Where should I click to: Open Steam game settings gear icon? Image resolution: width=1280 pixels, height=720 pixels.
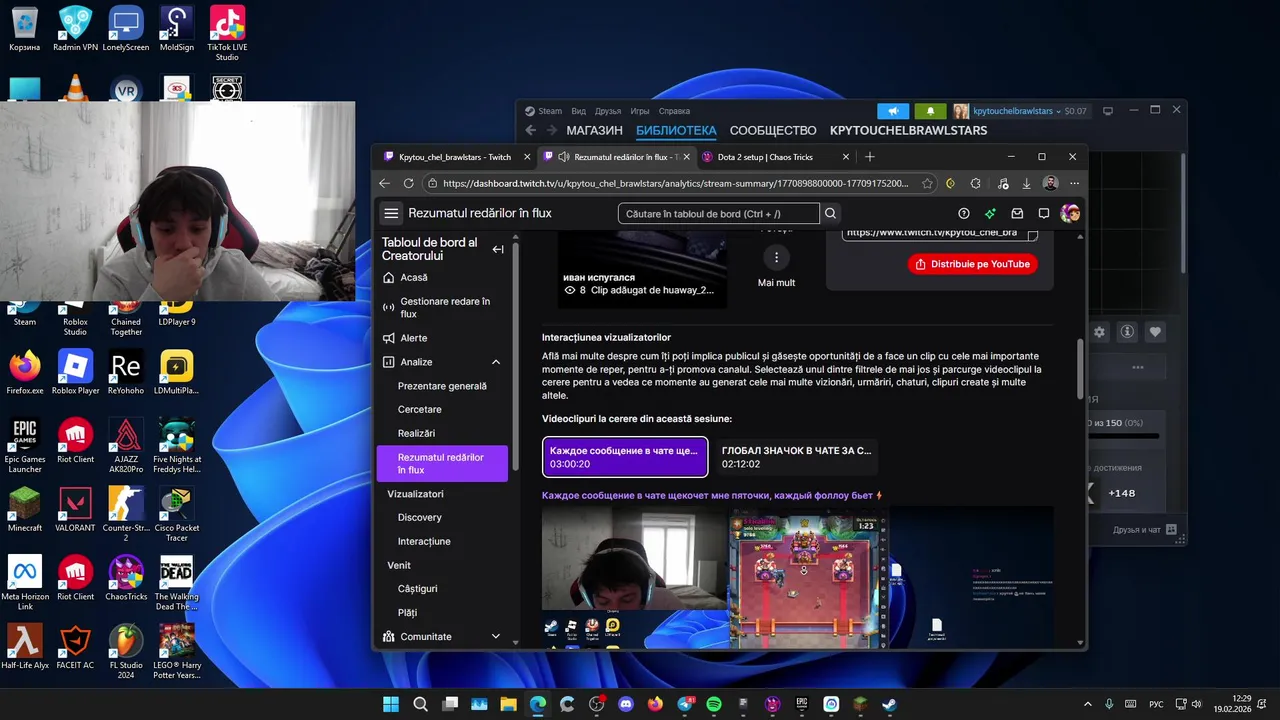(1100, 332)
